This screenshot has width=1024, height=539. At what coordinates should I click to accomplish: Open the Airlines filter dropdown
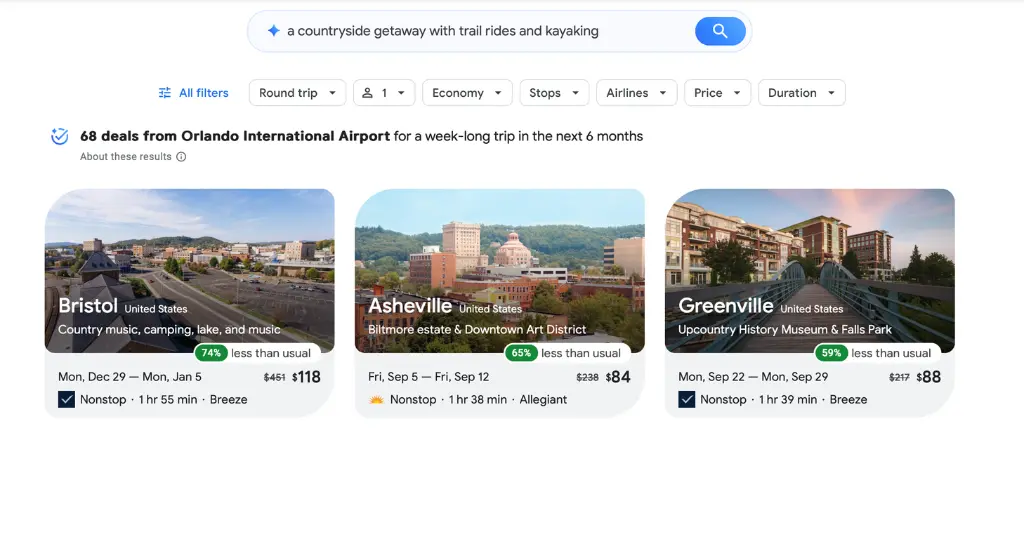pyautogui.click(x=636, y=93)
